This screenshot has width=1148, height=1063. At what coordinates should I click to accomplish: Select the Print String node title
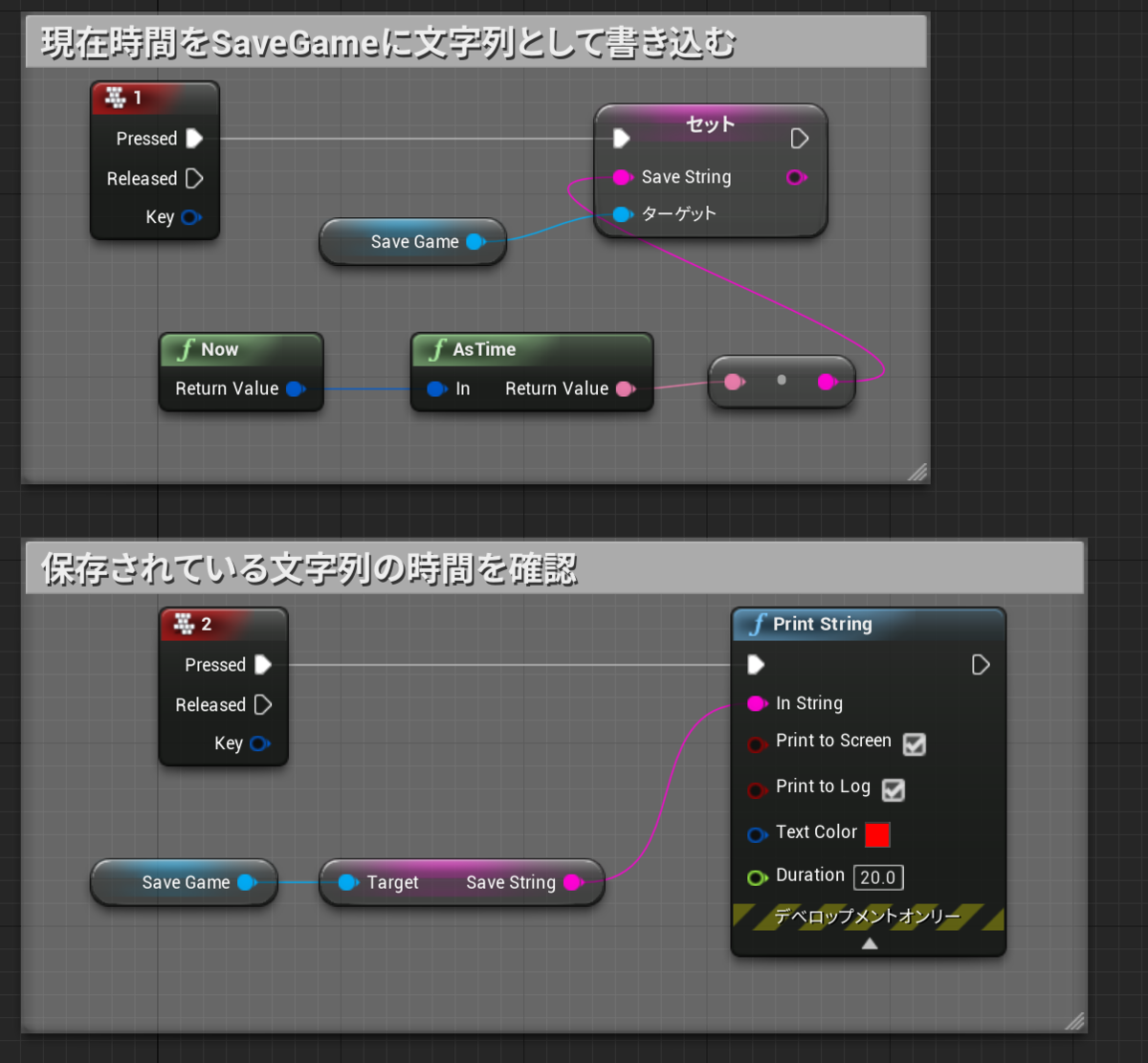pos(823,625)
